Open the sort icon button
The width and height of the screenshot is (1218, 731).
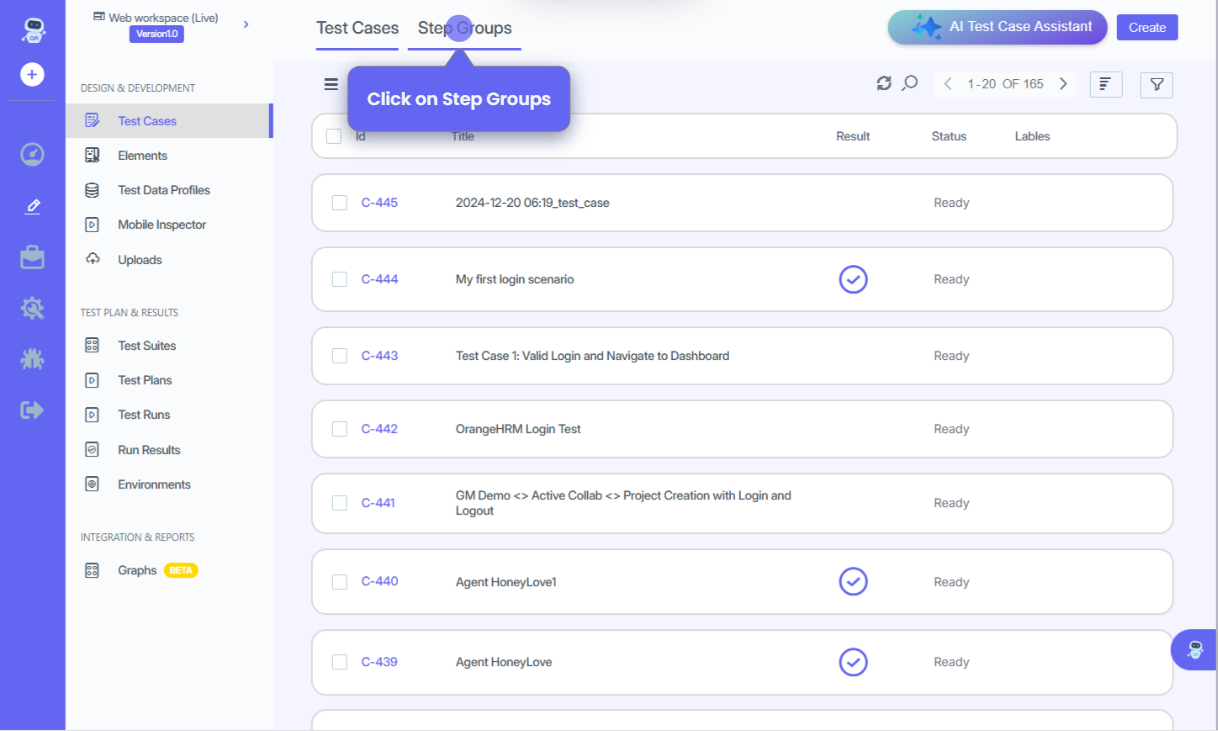1105,85
